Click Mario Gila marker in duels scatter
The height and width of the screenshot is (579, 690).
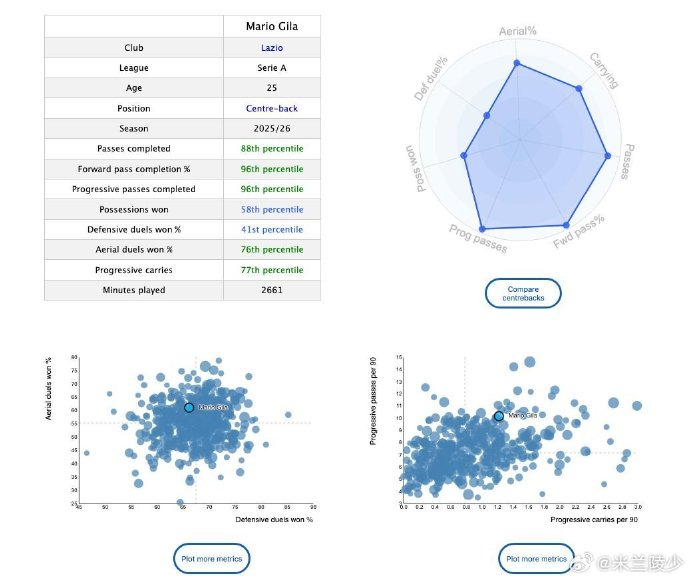point(189,408)
